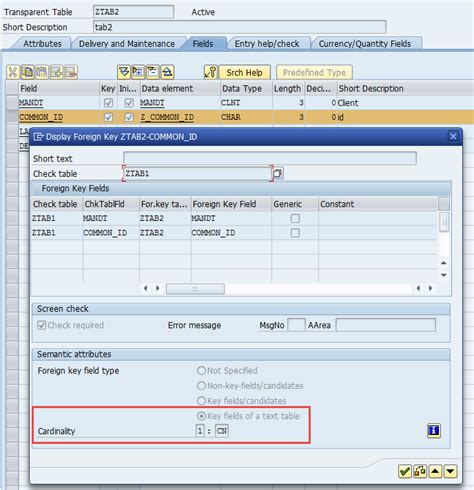474x490 pixels.
Task: Click the previous foreign key up-arrow icon
Action: [x=435, y=471]
